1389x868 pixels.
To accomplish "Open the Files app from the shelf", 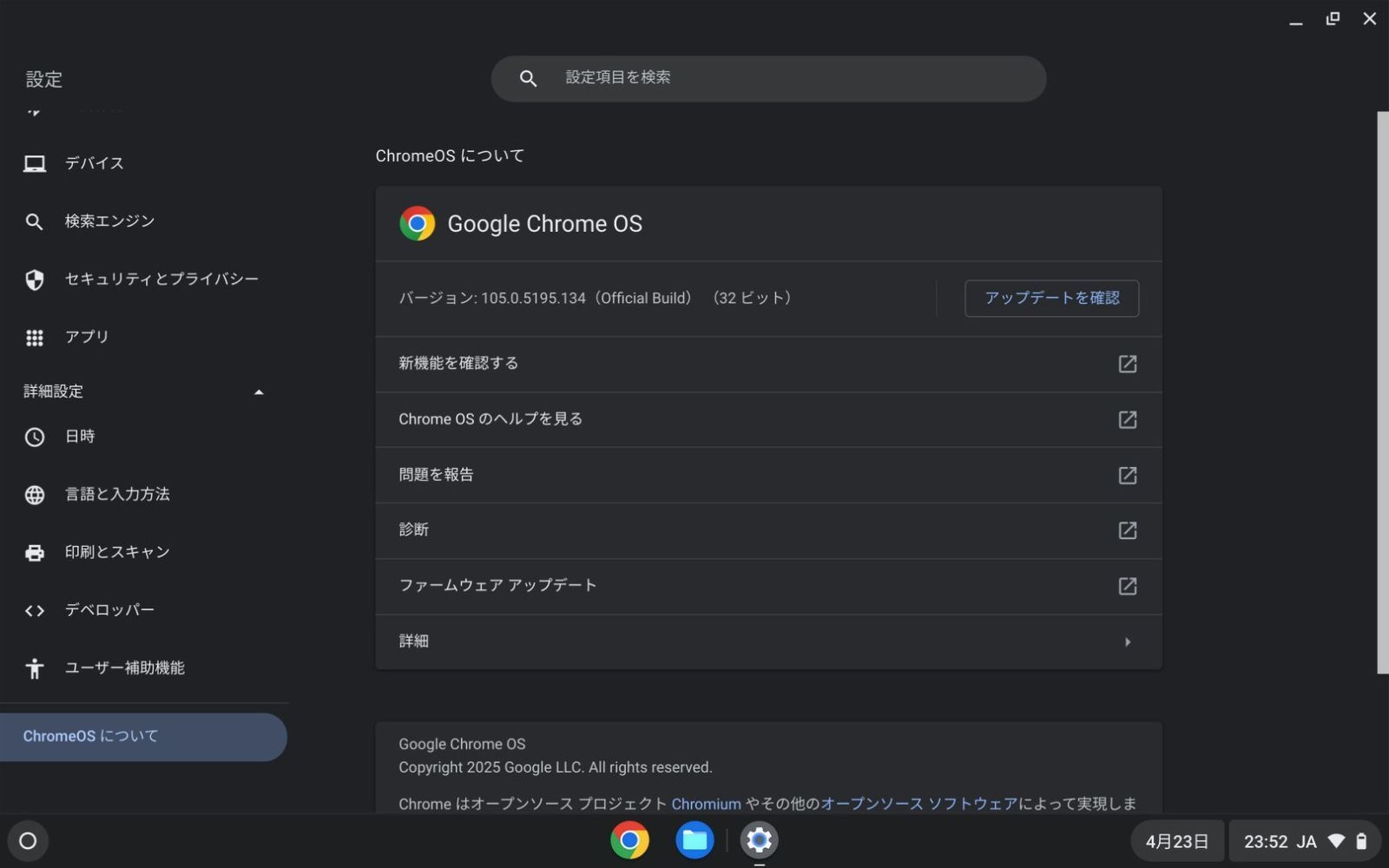I will (x=694, y=839).
